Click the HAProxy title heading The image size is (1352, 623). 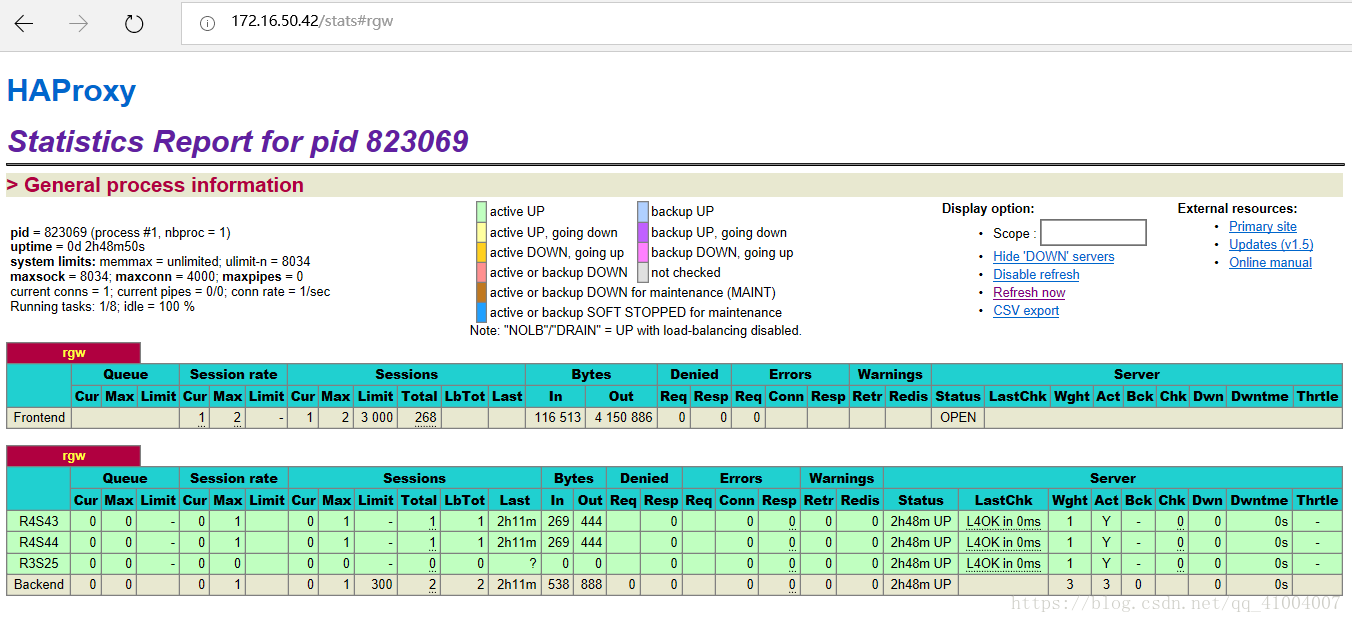pos(71,91)
